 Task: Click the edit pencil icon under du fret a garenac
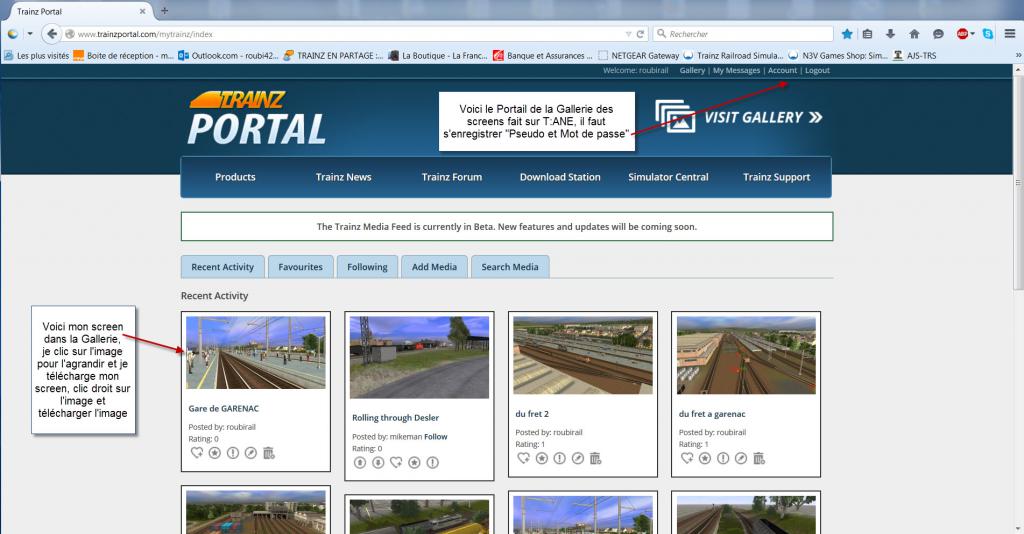click(741, 458)
